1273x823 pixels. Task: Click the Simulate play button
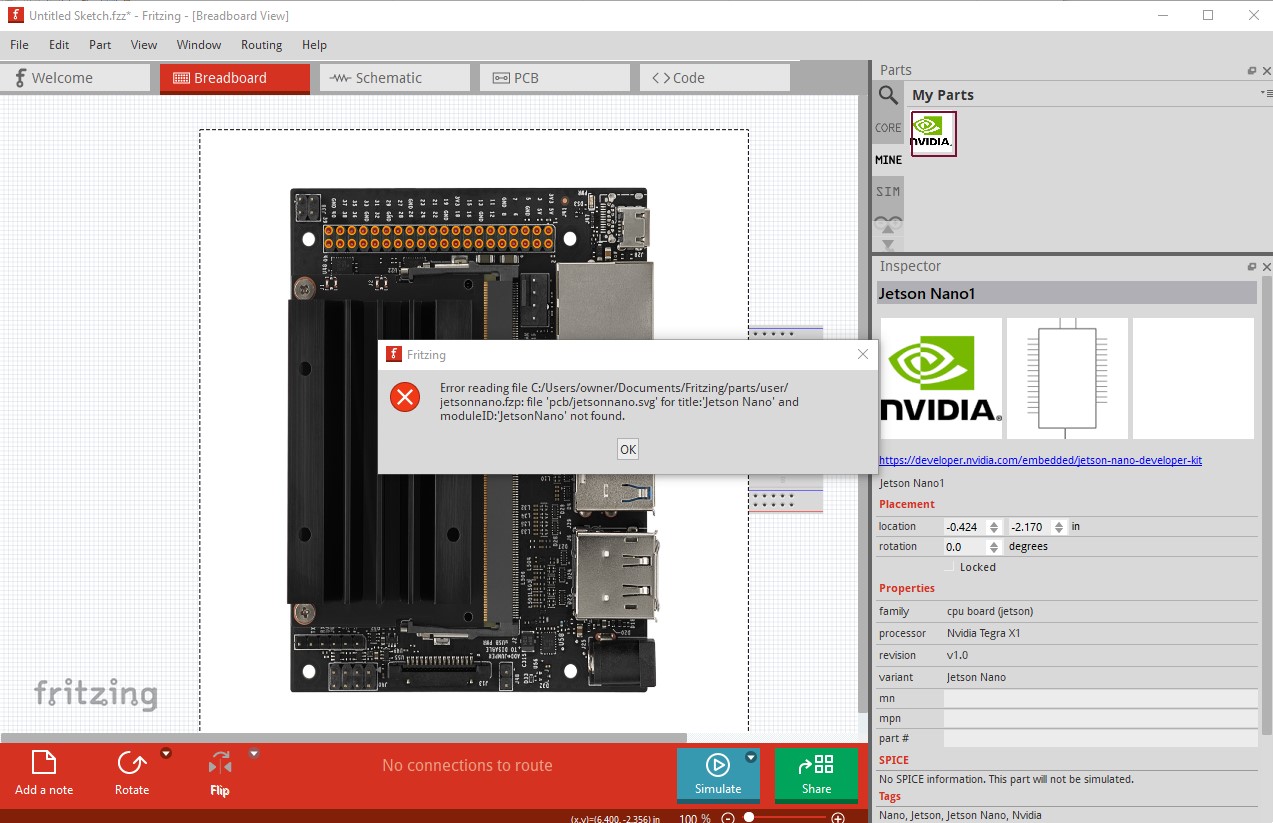(718, 765)
